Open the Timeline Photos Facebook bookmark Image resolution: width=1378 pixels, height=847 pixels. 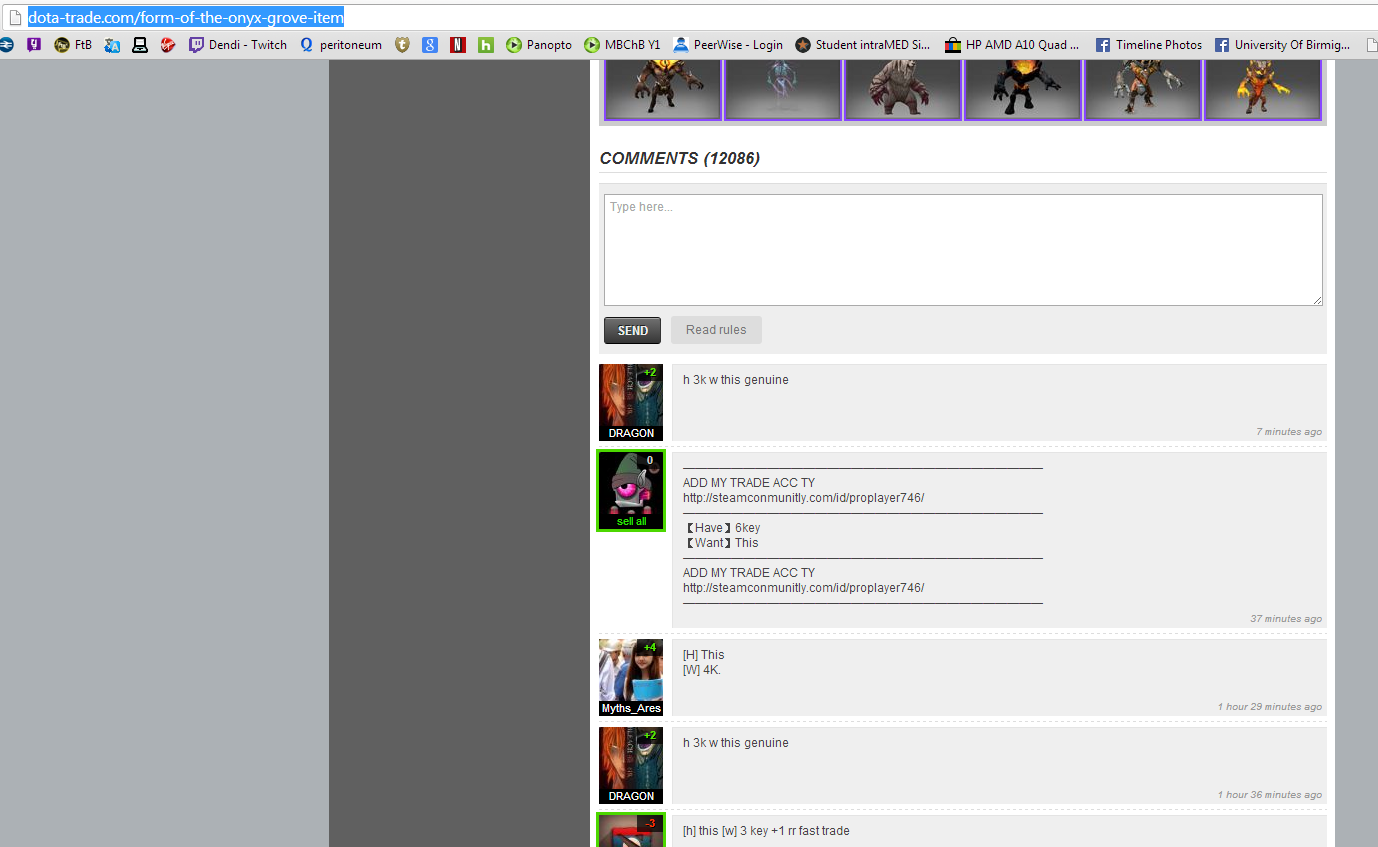tap(1149, 45)
